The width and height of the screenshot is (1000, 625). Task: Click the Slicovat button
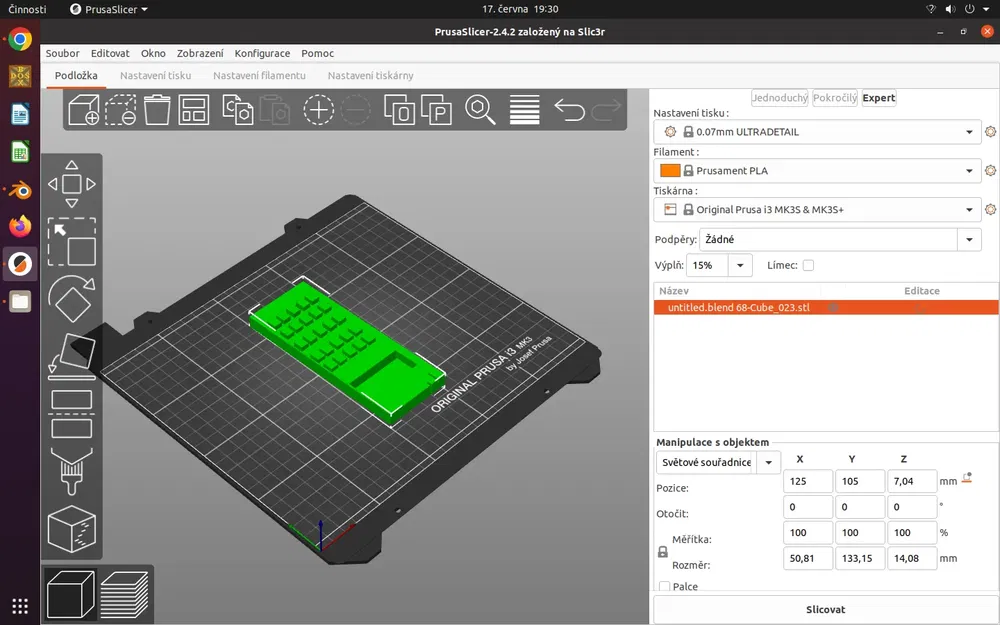coord(825,610)
